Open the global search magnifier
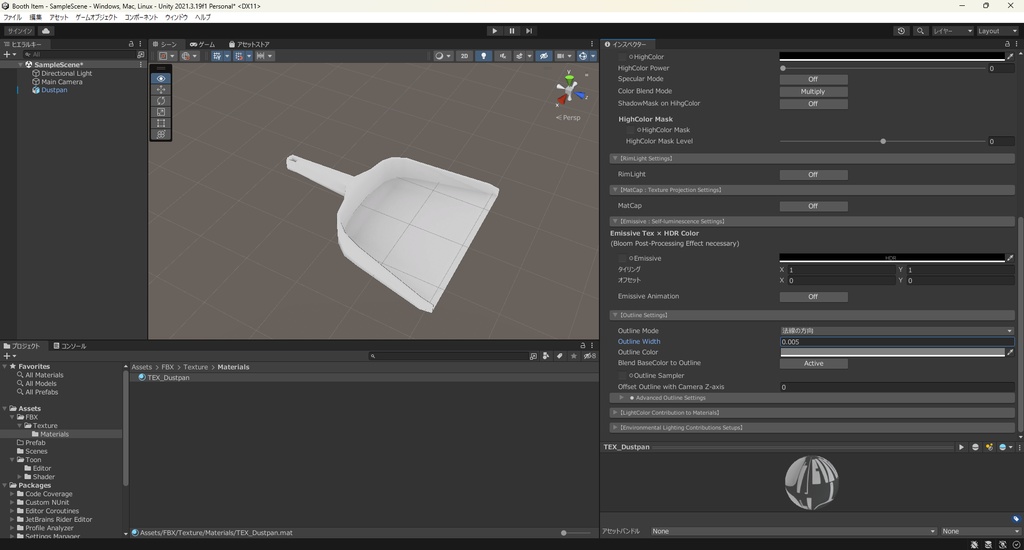Viewport: 1024px width, 550px height. coord(920,31)
